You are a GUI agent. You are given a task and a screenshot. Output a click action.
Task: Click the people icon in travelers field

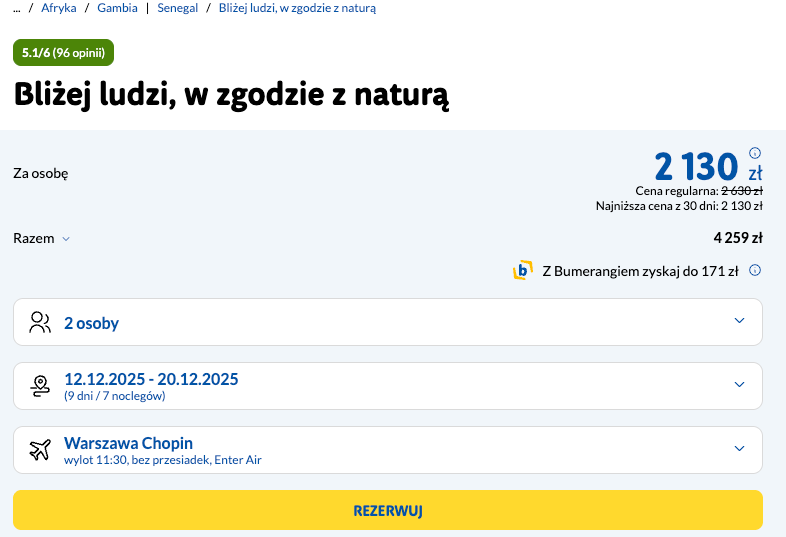click(x=40, y=322)
